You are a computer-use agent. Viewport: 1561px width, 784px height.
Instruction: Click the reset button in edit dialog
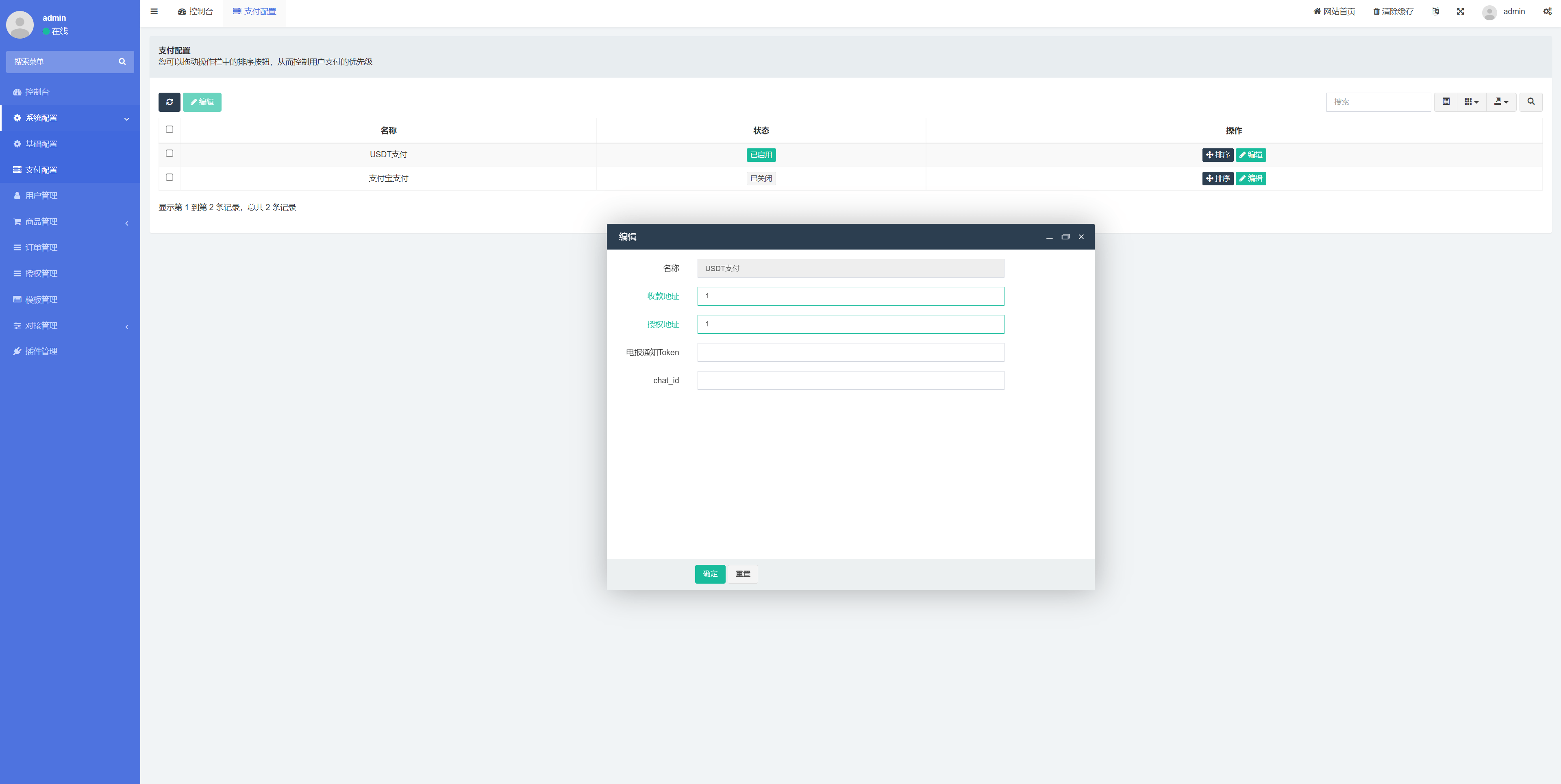click(743, 573)
